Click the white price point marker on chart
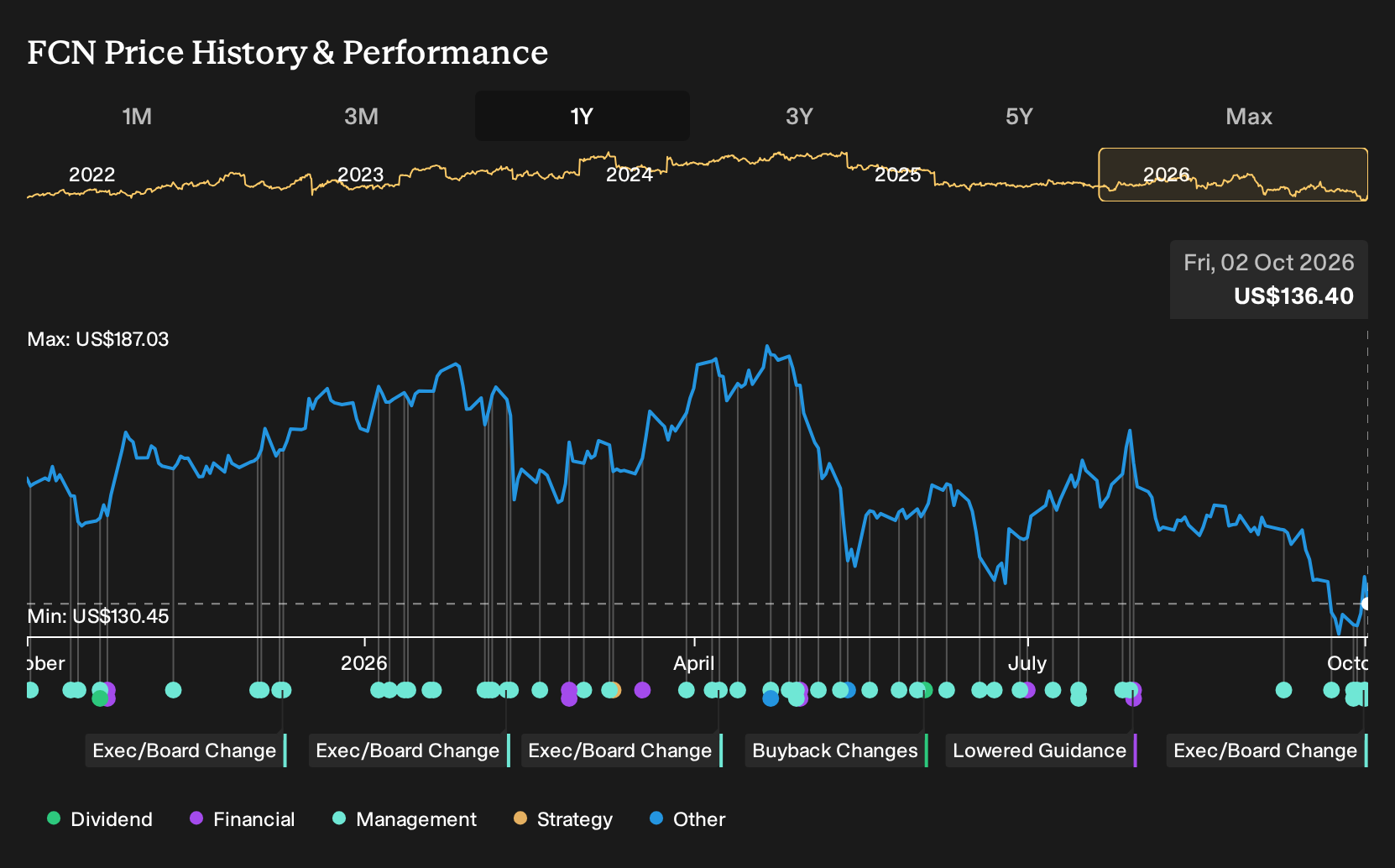 [1366, 604]
